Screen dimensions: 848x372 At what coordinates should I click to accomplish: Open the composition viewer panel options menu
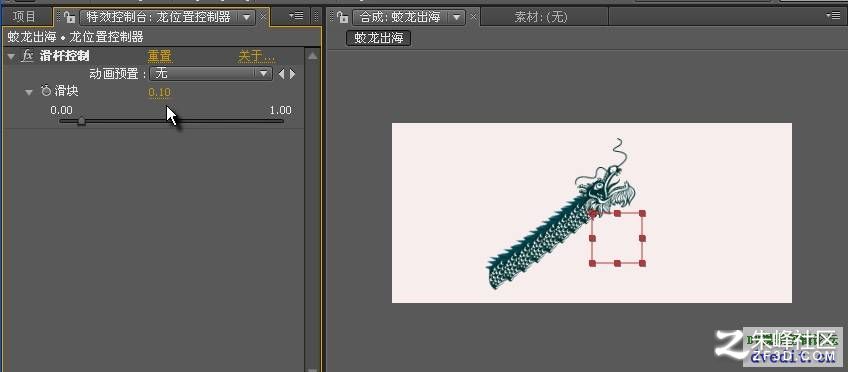coord(833,16)
